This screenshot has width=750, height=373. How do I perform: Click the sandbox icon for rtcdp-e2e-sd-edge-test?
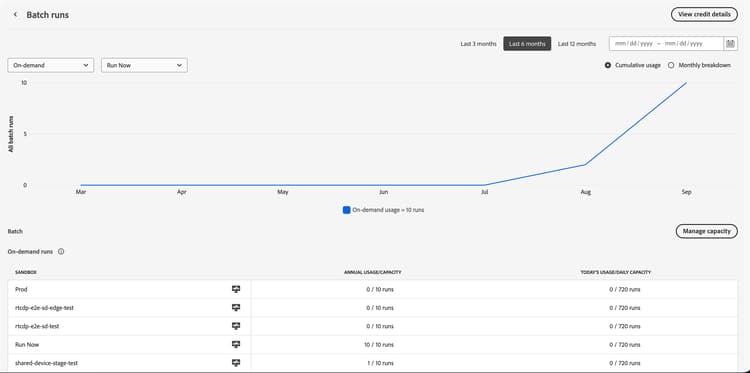[x=235, y=307]
